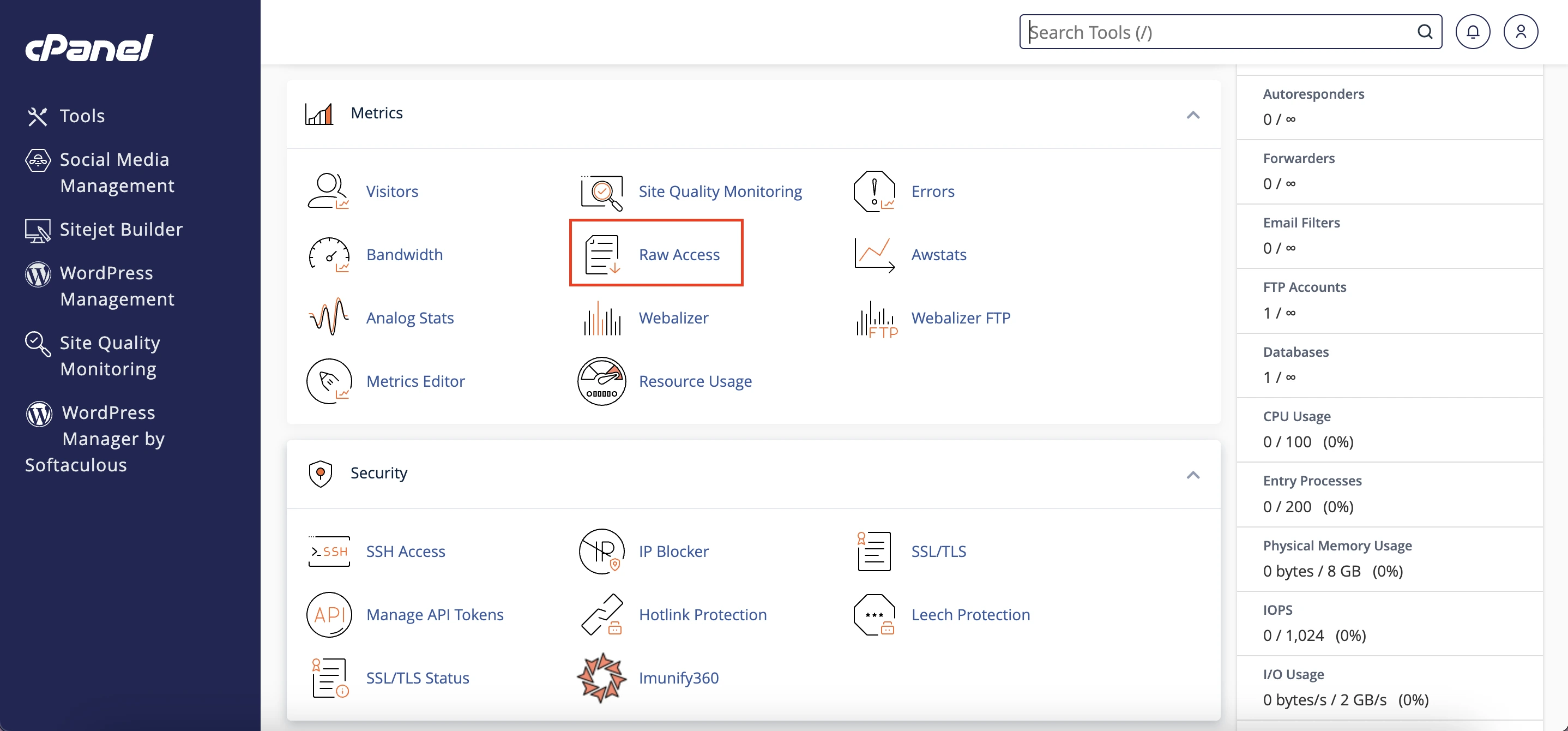Go to Site Quality Monitoring in sidebar

[x=93, y=356]
